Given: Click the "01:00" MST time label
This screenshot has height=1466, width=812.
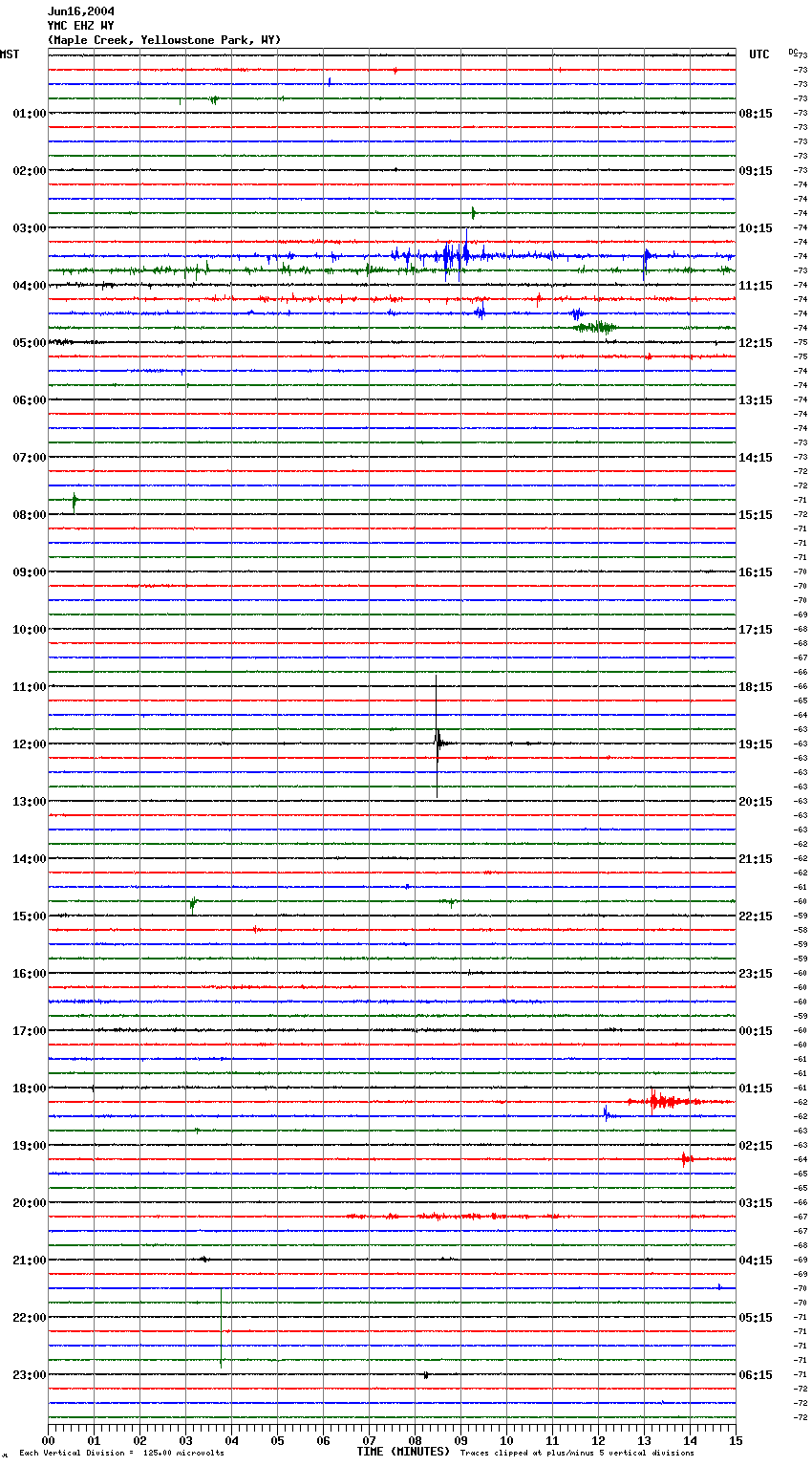Looking at the screenshot, I should point(30,114).
